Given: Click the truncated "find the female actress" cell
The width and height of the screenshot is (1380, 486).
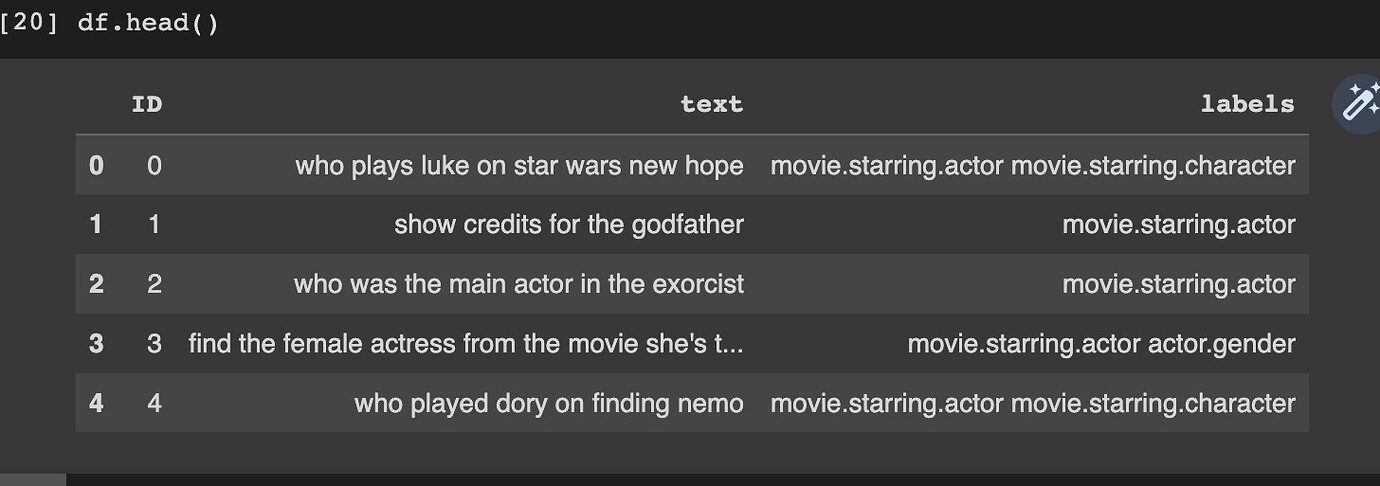Looking at the screenshot, I should [466, 344].
